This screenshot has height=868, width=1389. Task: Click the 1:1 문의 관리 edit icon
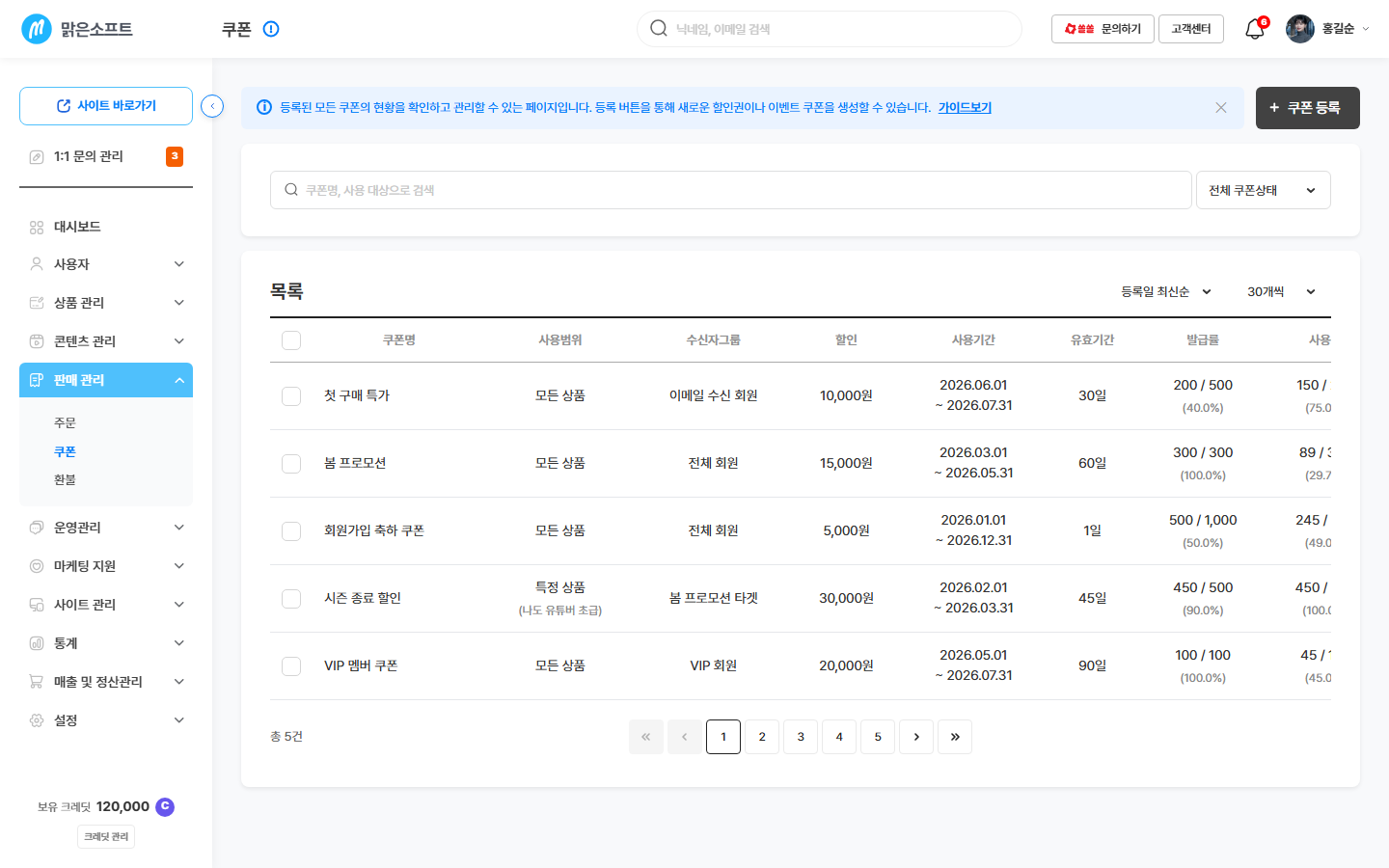pyautogui.click(x=37, y=157)
